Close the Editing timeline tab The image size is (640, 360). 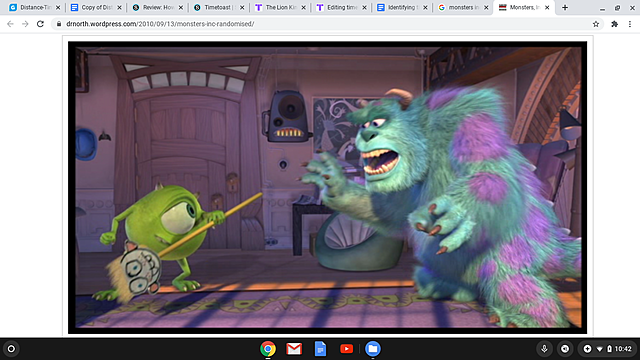(x=364, y=7)
